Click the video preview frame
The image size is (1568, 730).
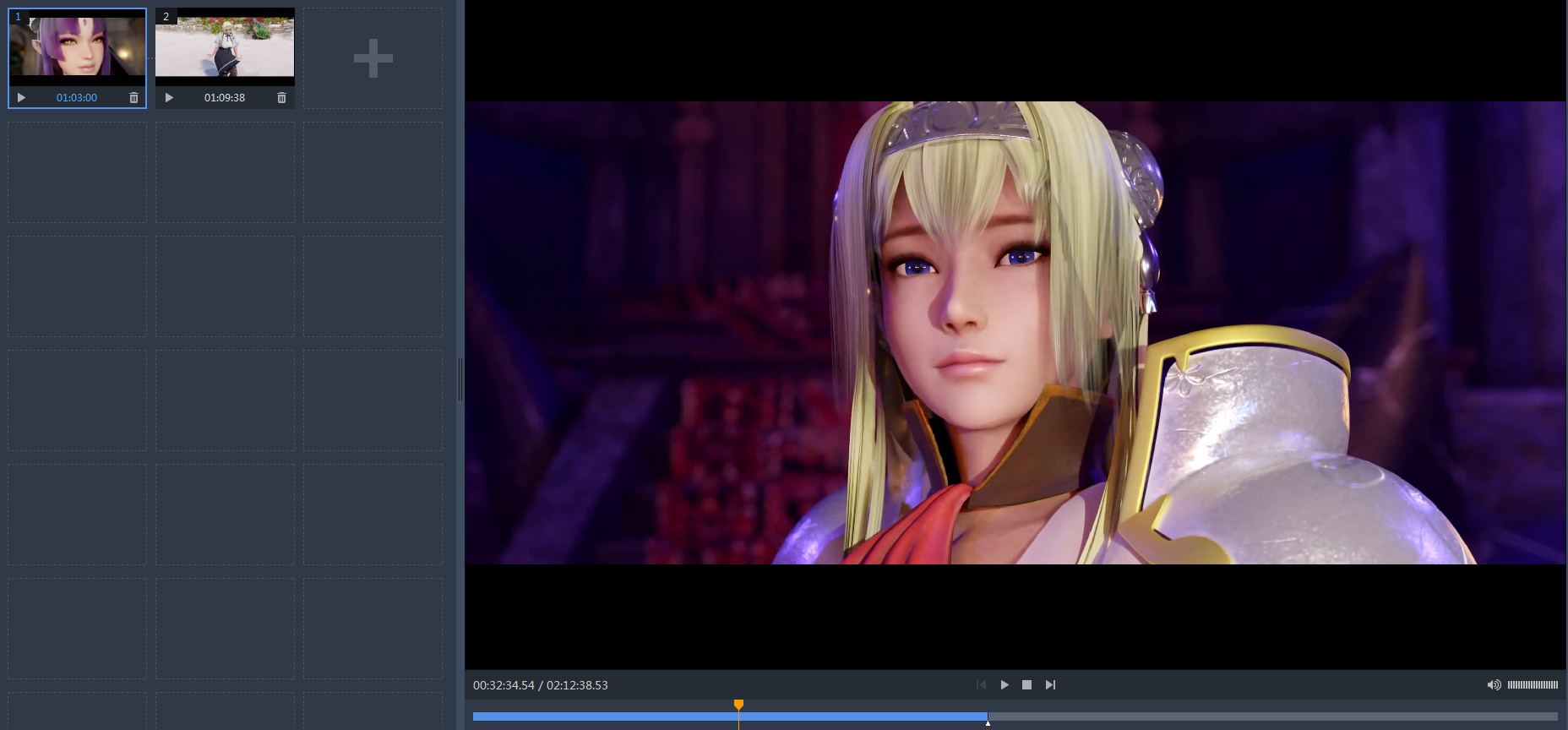[1015, 333]
